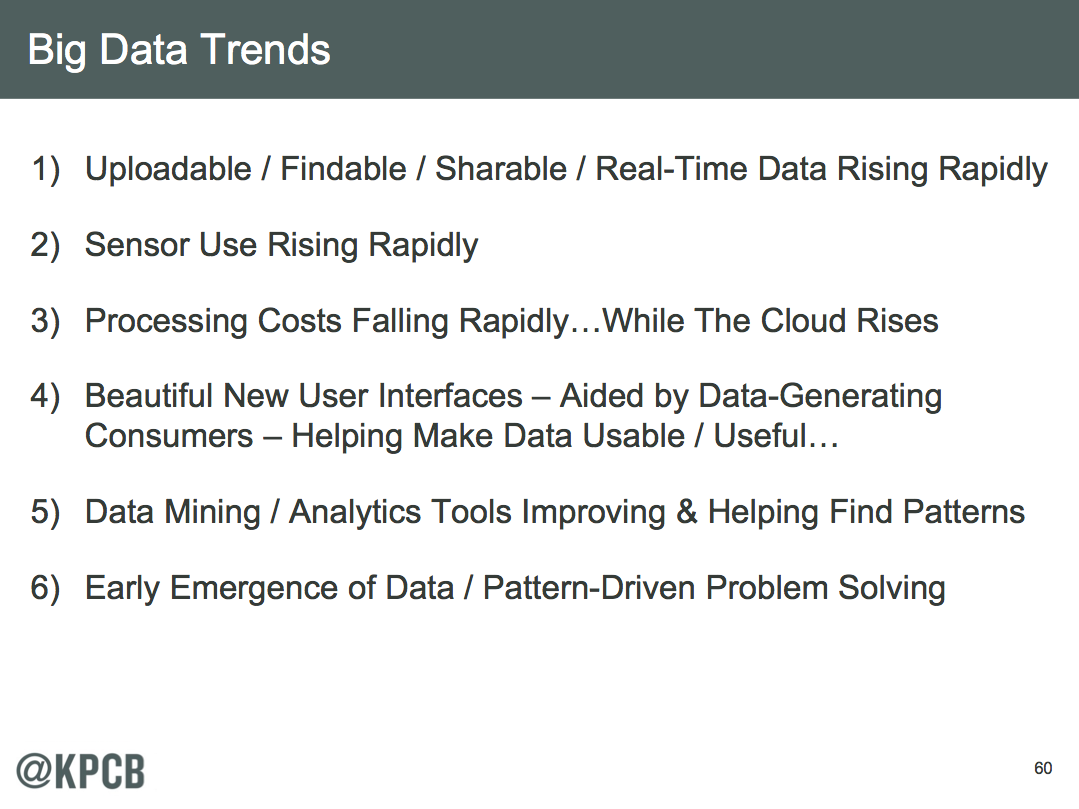Screen dimensions: 1079x809
Task: Click Consumers – Helping Make Data Usable line
Action: [462, 436]
